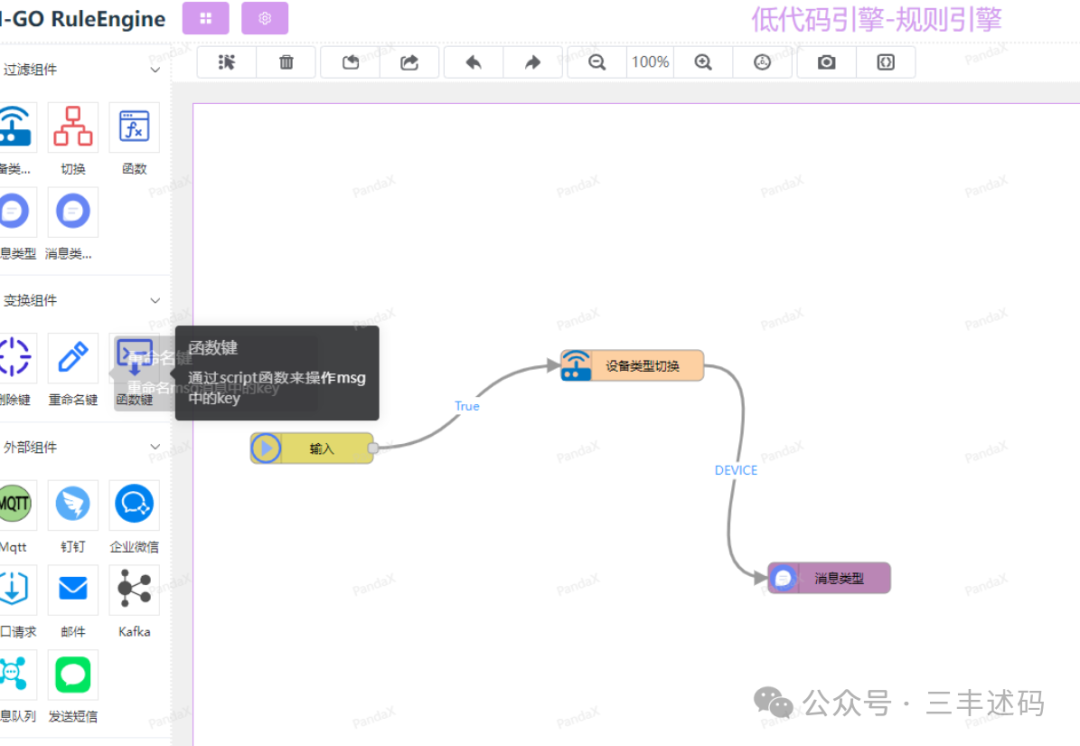Image resolution: width=1080 pixels, height=746 pixels.
Task: Click the 外部组件 section header
Action: click(83, 447)
